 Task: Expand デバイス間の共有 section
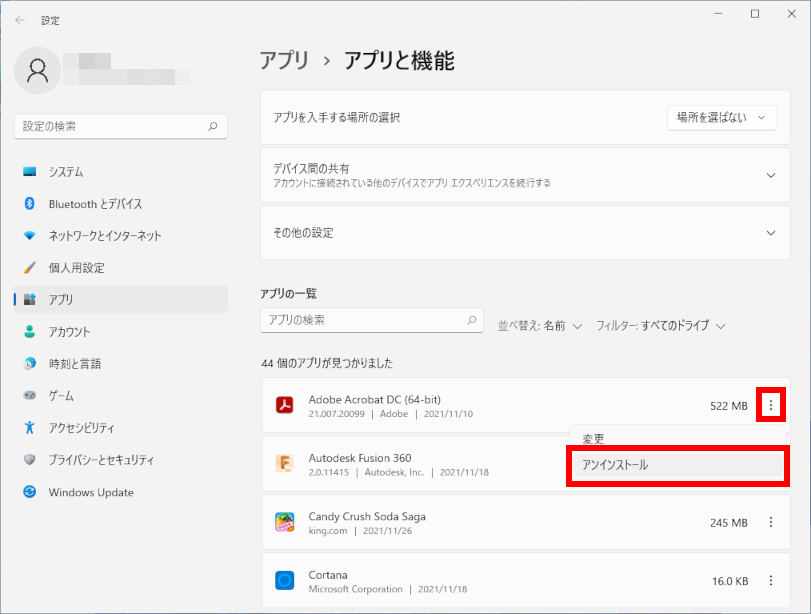coord(770,175)
